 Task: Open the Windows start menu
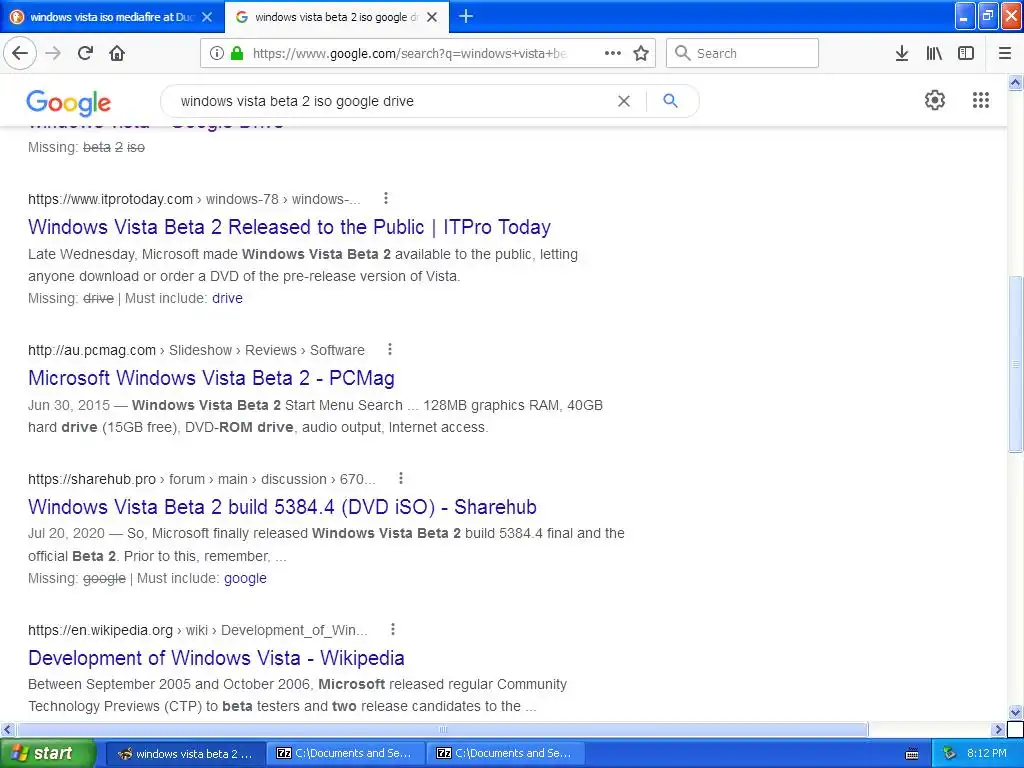(x=48, y=753)
